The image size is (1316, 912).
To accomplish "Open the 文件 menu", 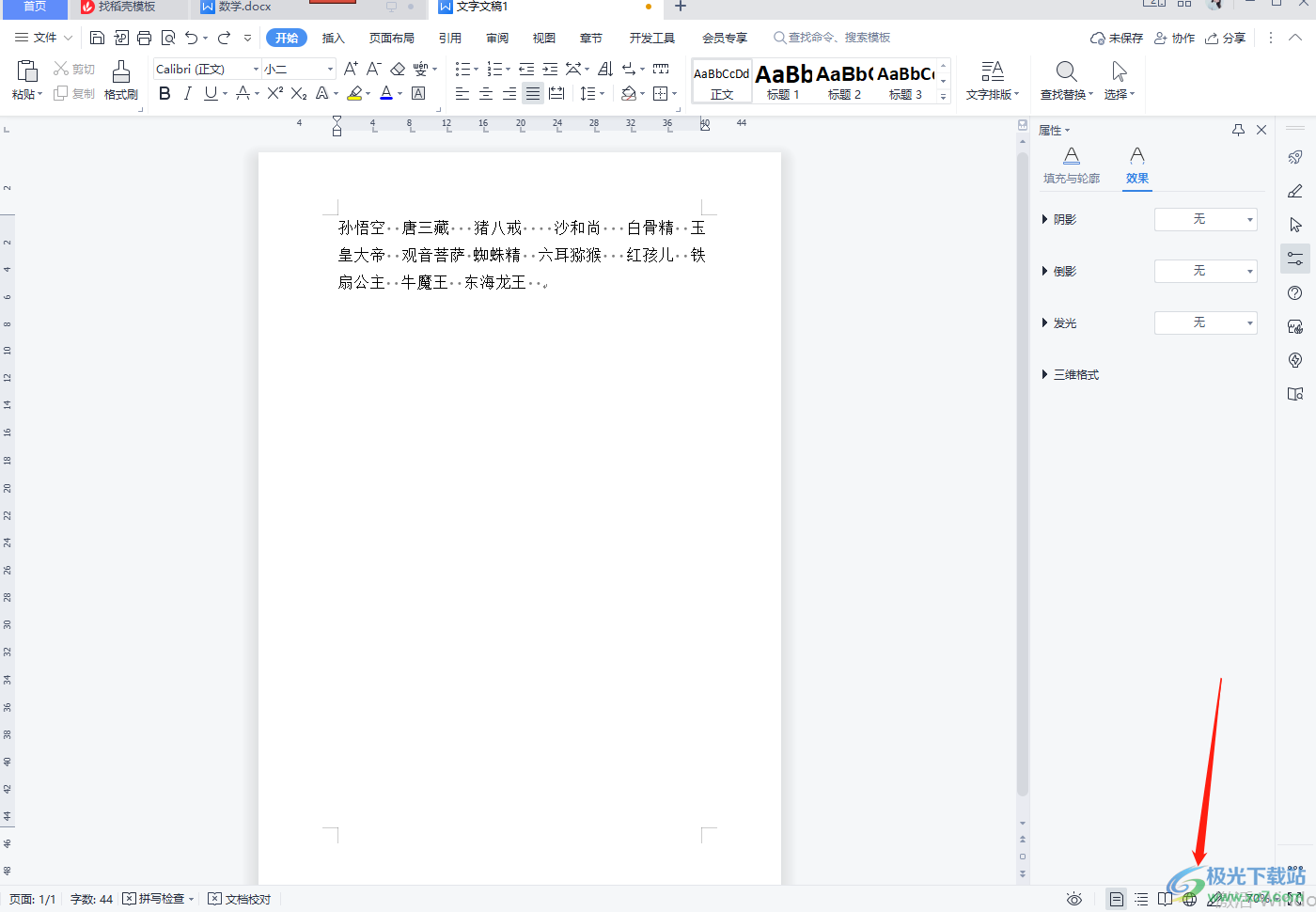I will tap(44, 38).
